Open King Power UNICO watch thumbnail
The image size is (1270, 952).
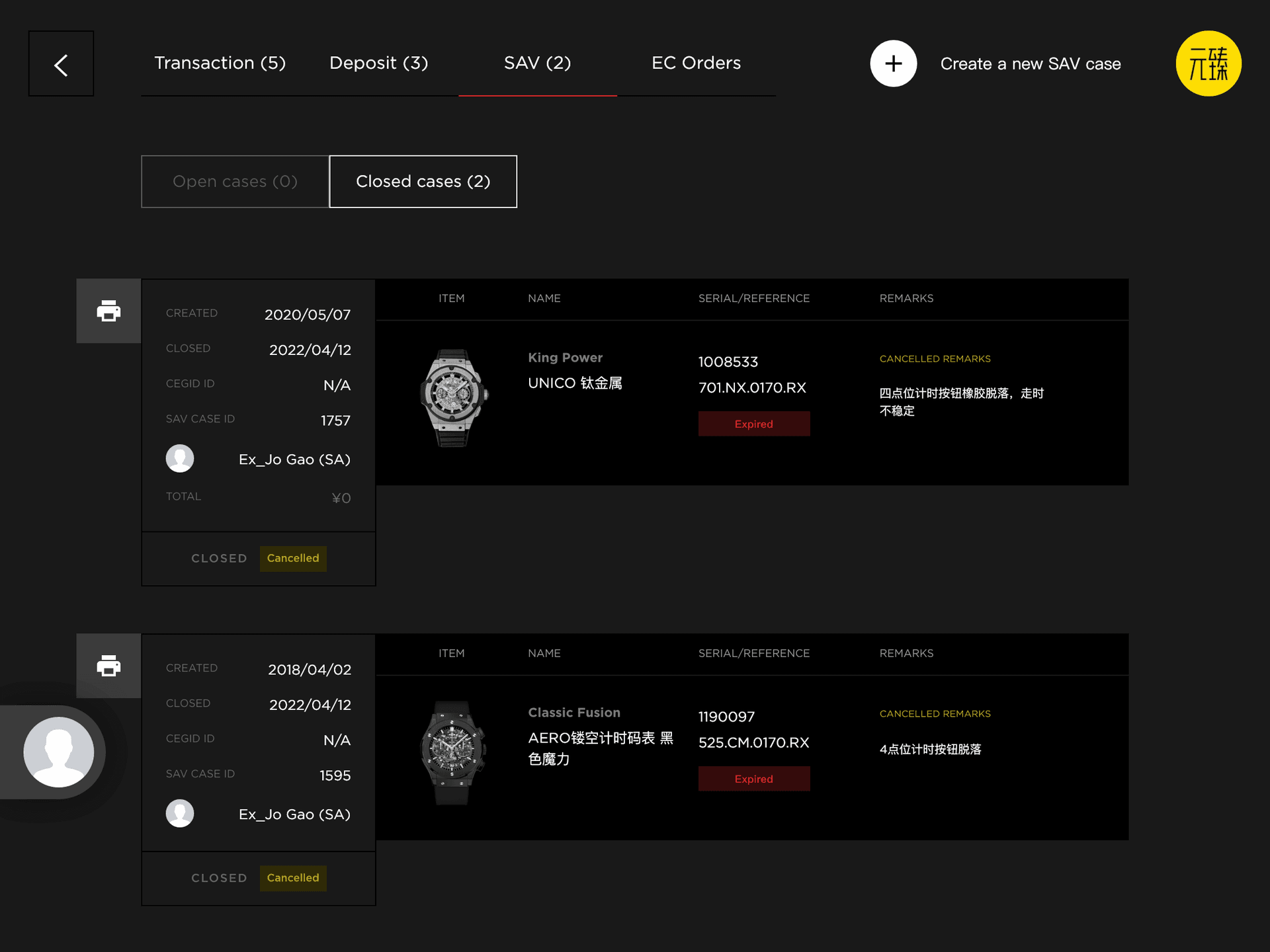point(454,398)
